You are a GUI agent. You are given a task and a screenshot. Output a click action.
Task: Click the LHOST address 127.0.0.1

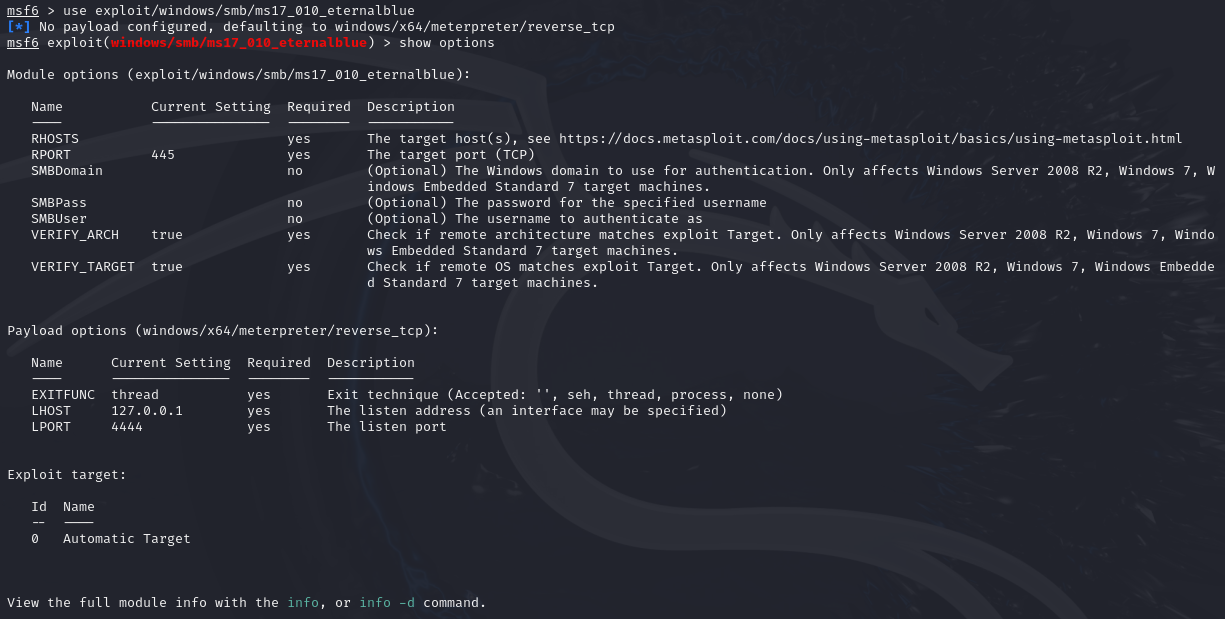click(147, 411)
